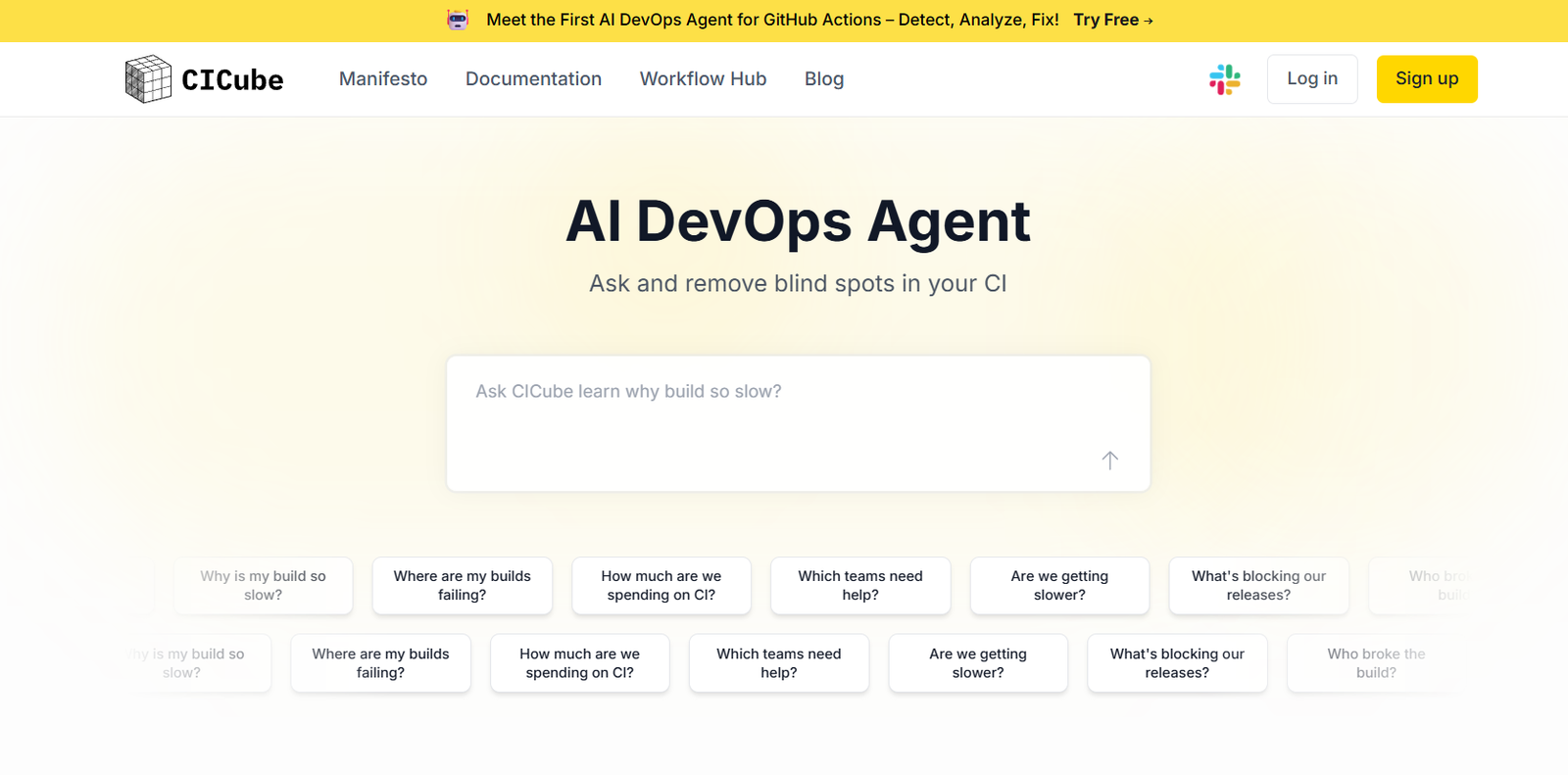Choose the fully visible "Who broke the build?" chip
Screen dimensions: 1568x775
[x=1375, y=663]
